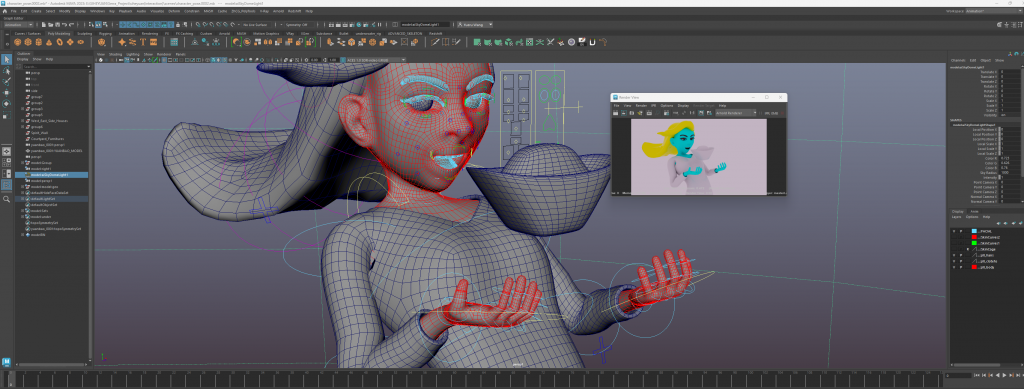Image resolution: width=1024 pixels, height=389 pixels.
Task: Open the Lighting menu in the viewport panel
Action: [133, 54]
